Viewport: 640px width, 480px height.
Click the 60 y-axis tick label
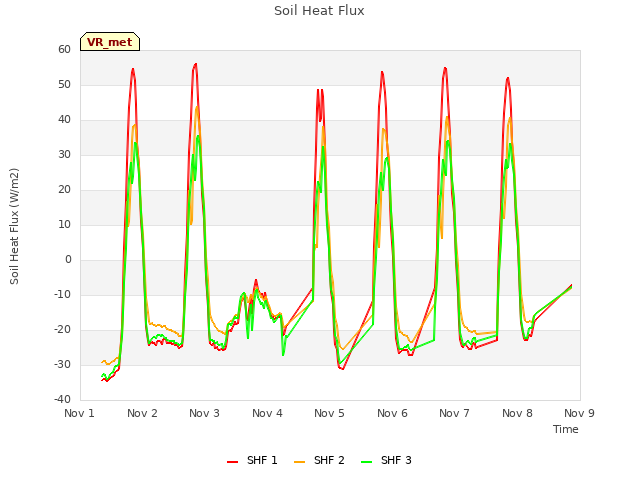pos(64,49)
